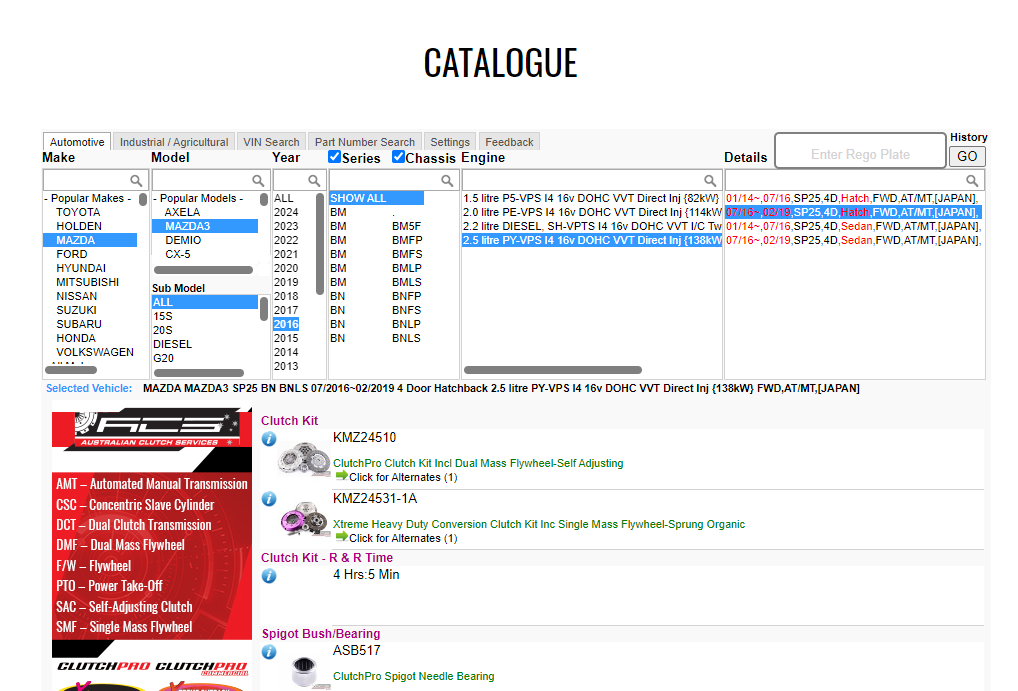Image resolution: width=1018 pixels, height=691 pixels.
Task: Select DIESEL in the Sub Model list
Action: 172,344
